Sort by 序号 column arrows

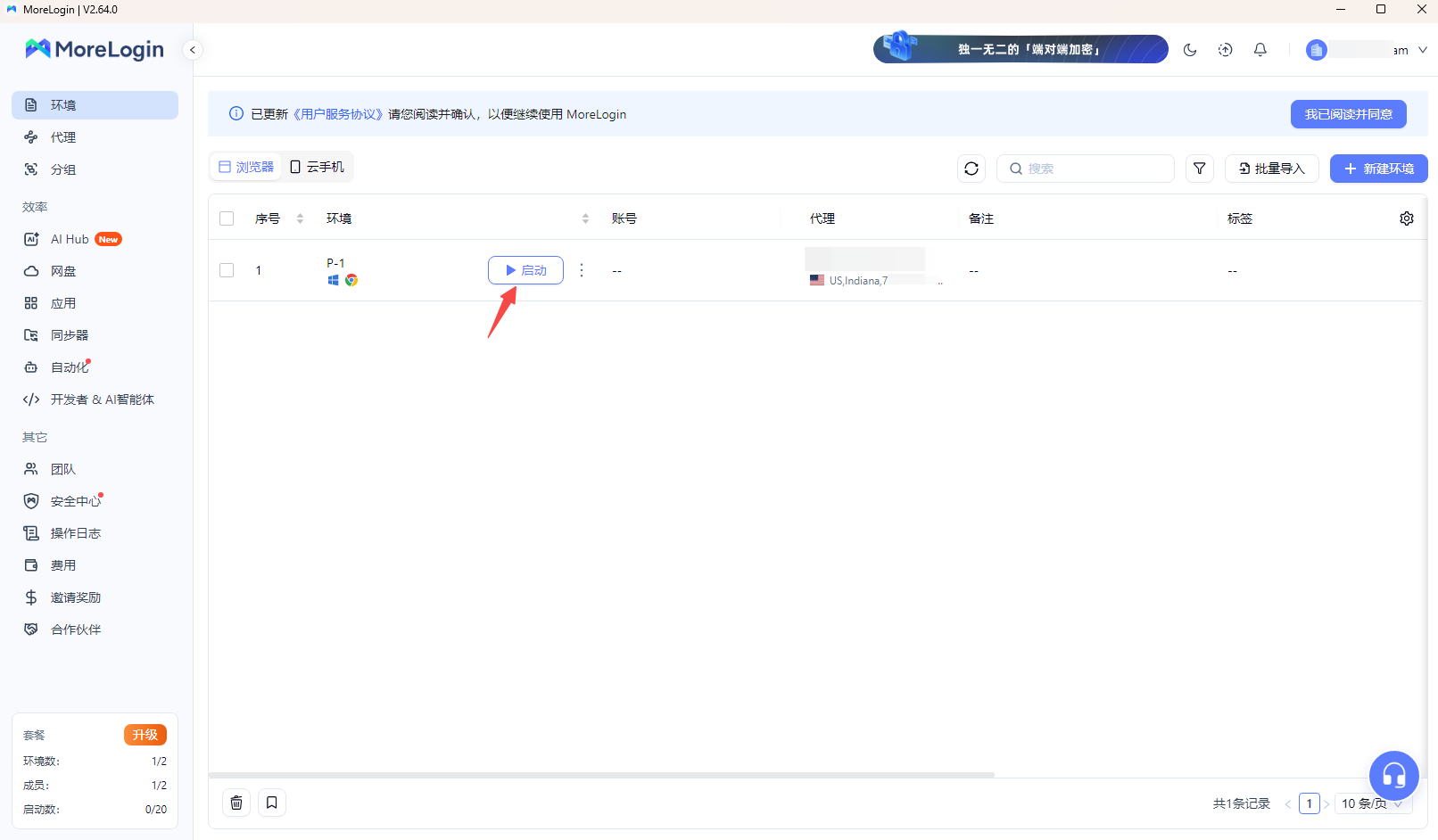[x=300, y=218]
